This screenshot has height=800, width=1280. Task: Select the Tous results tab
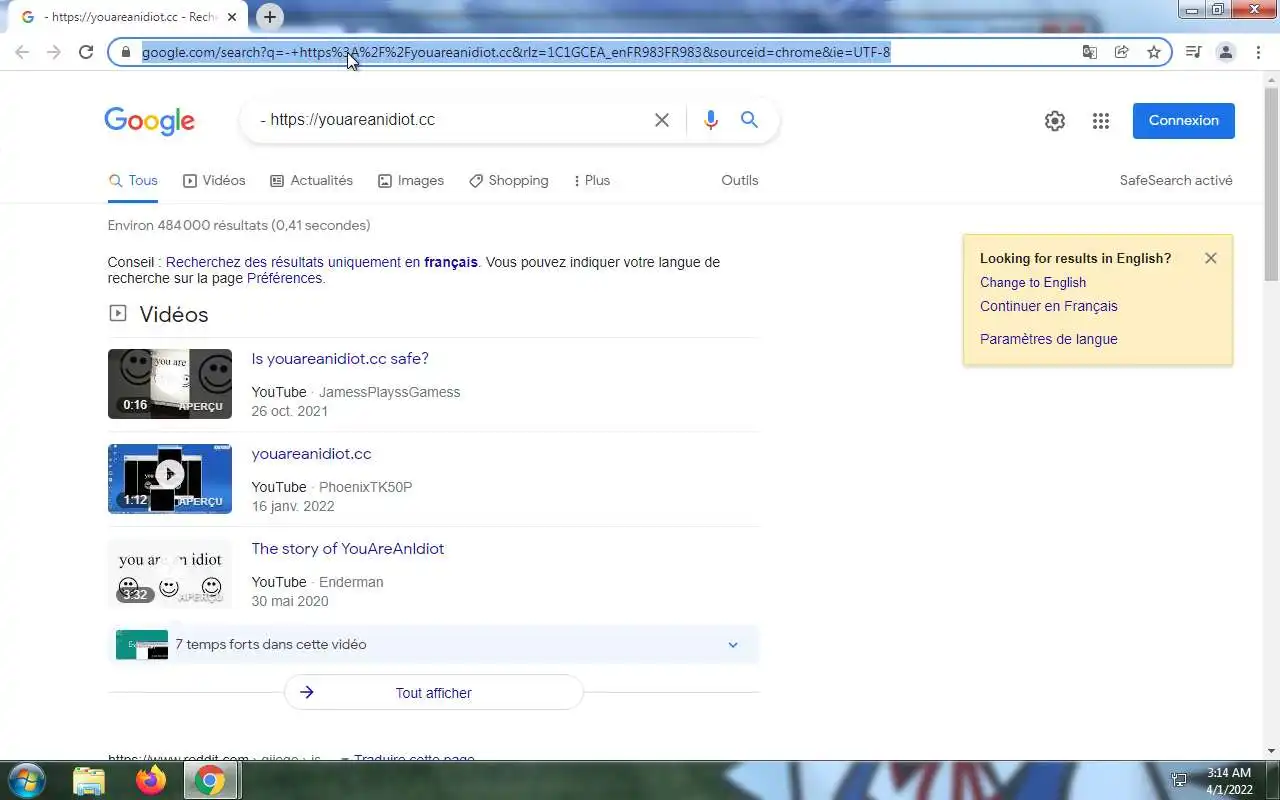133,181
